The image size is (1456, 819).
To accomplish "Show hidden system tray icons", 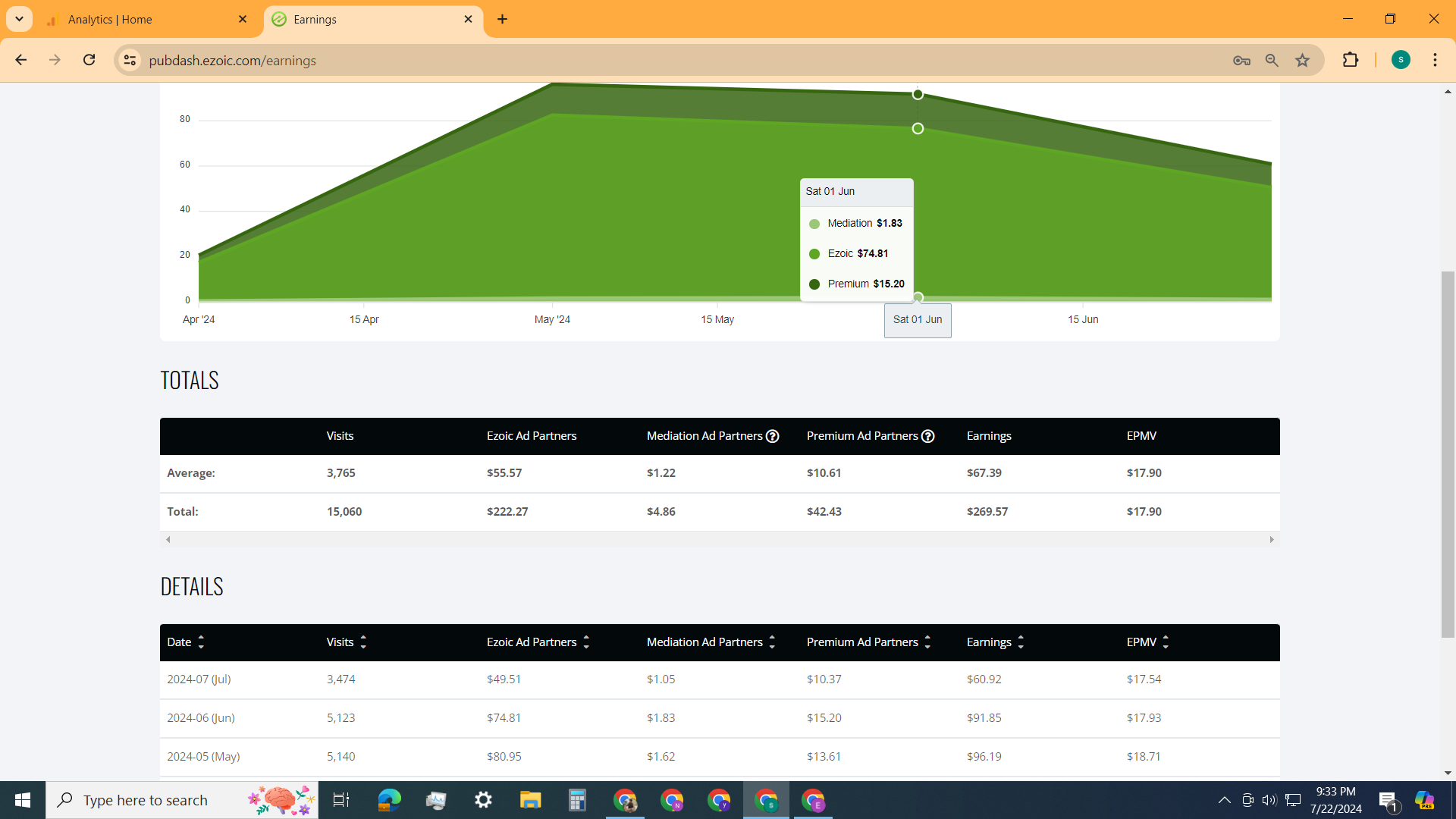I will [1224, 800].
